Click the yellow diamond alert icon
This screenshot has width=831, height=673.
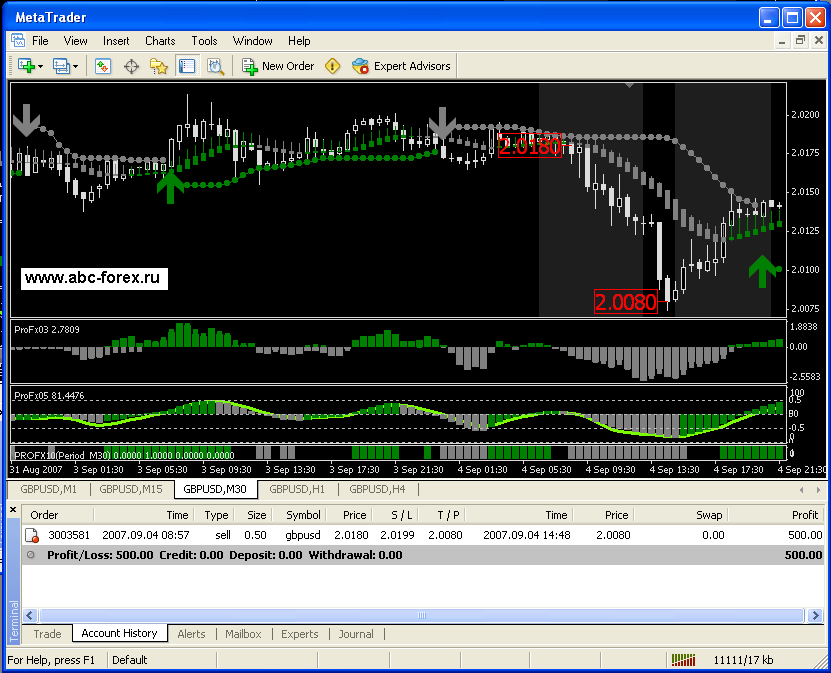[x=332, y=66]
